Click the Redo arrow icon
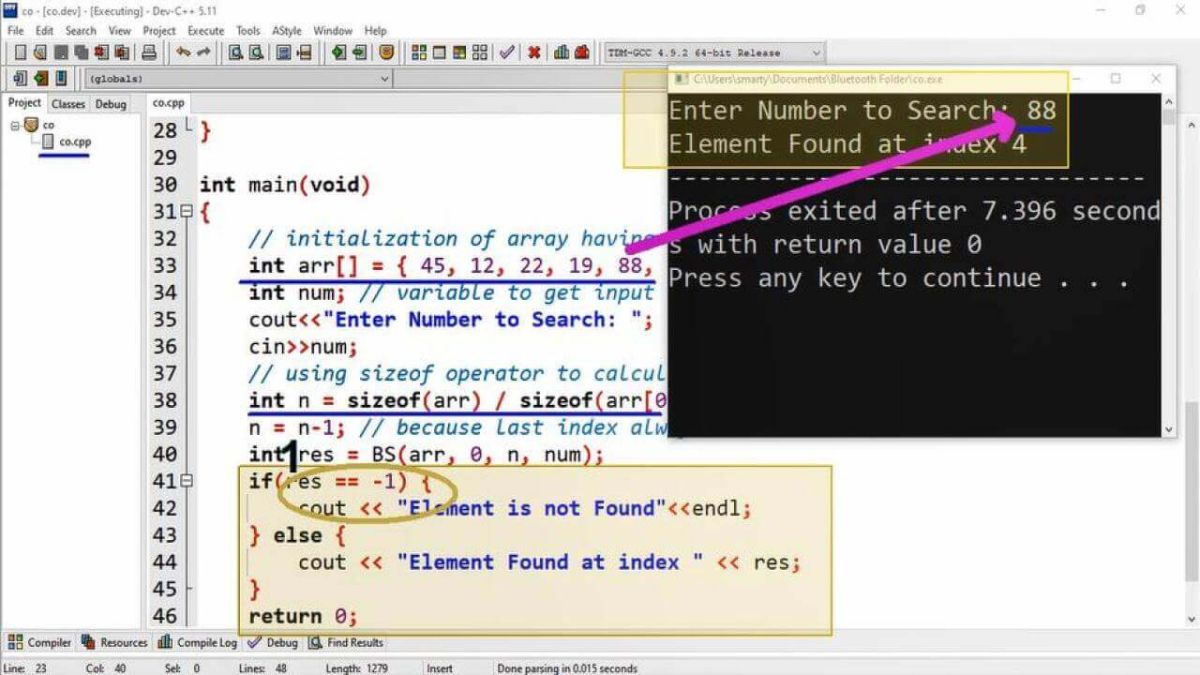 pos(204,52)
